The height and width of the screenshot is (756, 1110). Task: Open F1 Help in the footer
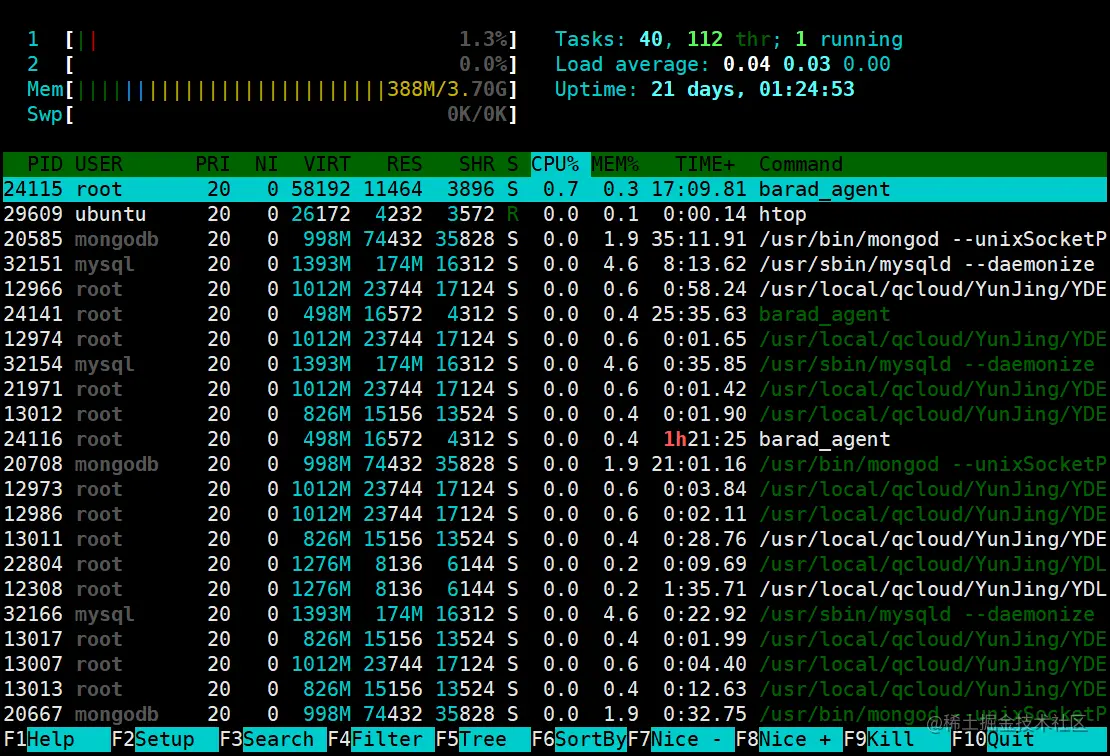57,739
